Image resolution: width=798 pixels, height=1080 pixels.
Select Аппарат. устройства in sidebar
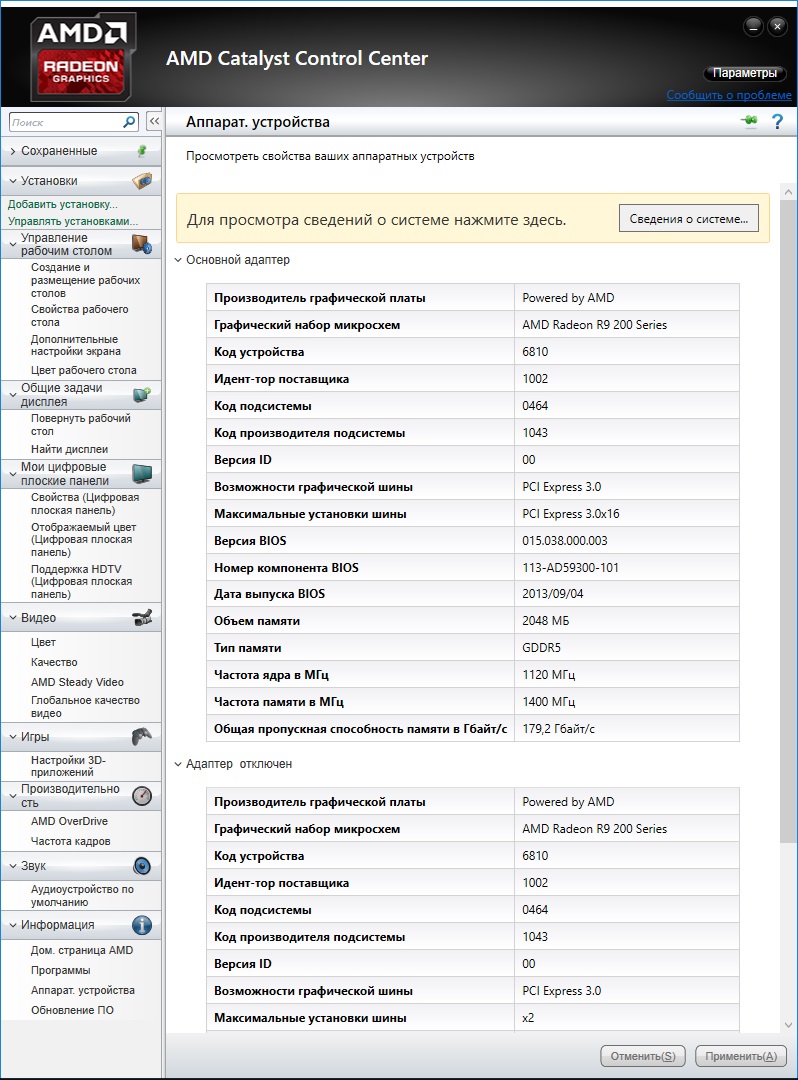click(83, 990)
